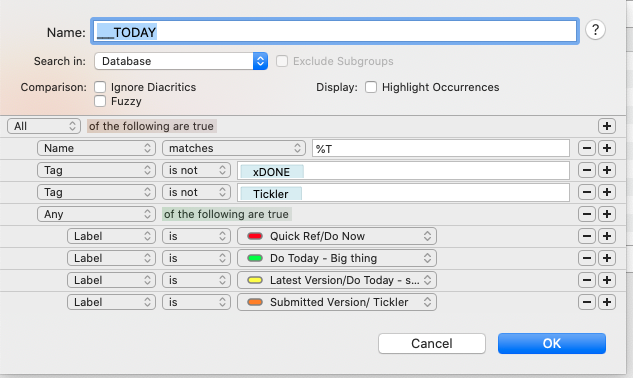Remove the Latest Version/Do Today label row
Screen dimensions: 633x378
coord(587,280)
